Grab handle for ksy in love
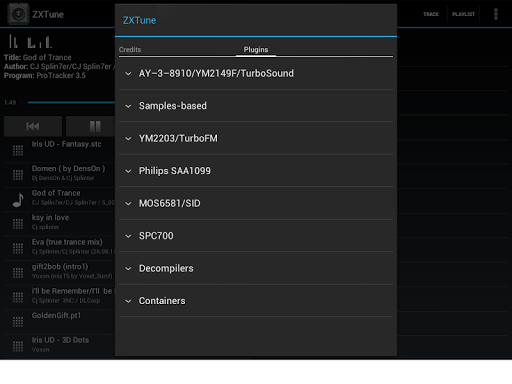Screen dimensions: 512x384 coord(18,224)
